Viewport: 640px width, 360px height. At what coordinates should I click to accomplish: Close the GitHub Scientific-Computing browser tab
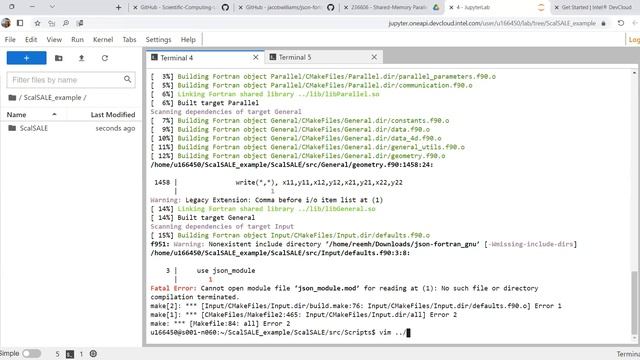[x=135, y=7]
